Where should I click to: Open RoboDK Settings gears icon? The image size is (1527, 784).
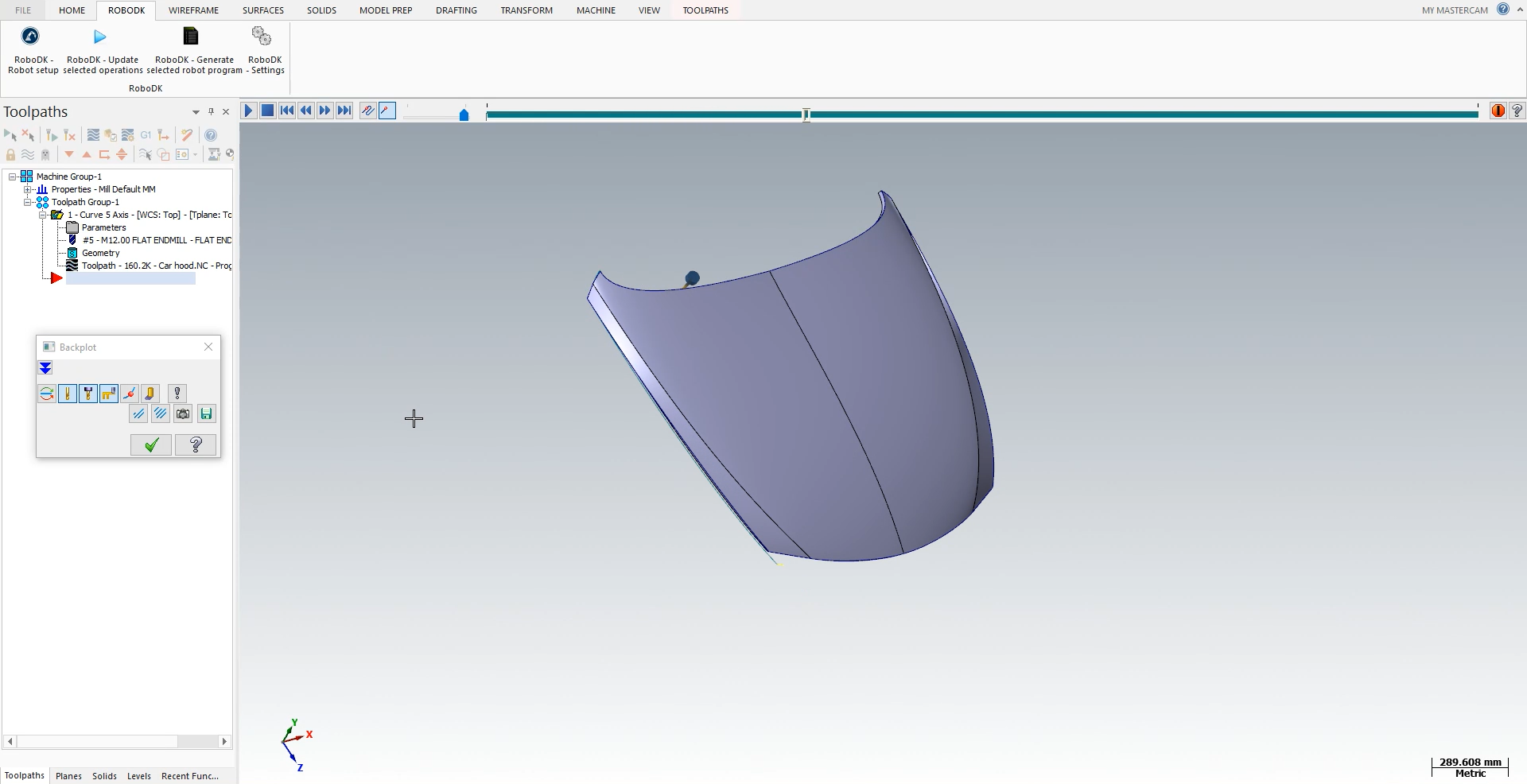point(263,49)
